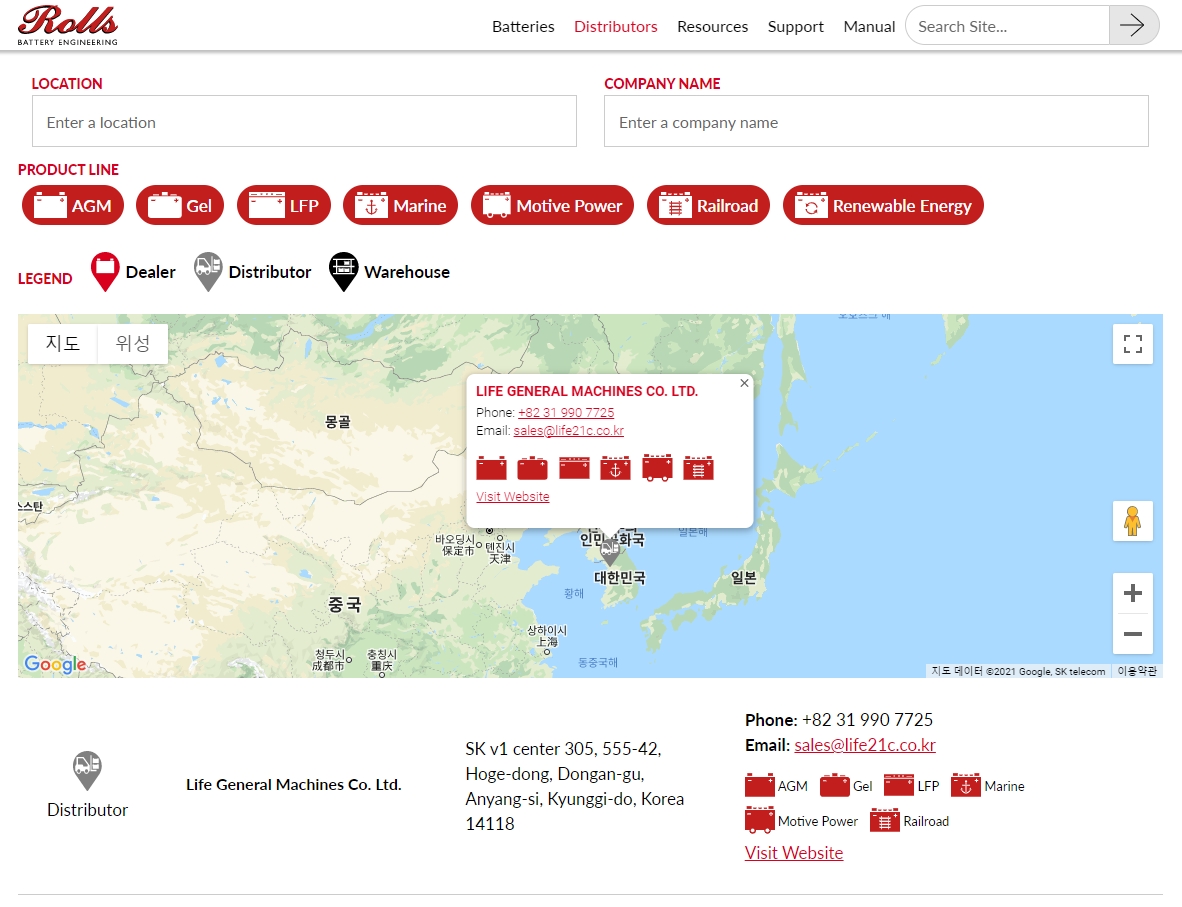Open the 이용약관 terms link
Screen dimensions: 1182x907
[1137, 671]
